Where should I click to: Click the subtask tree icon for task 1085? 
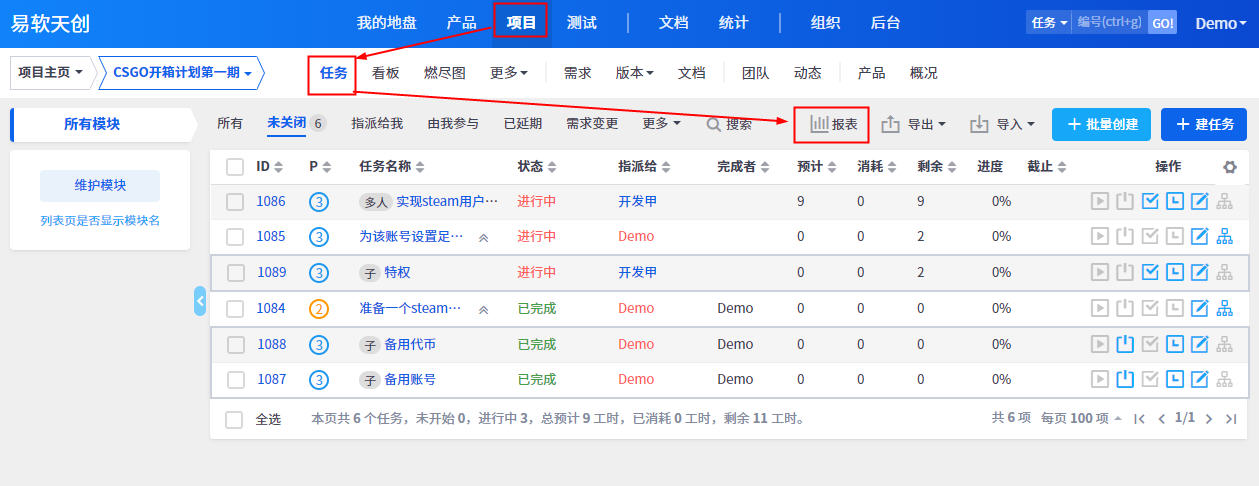coord(1225,237)
